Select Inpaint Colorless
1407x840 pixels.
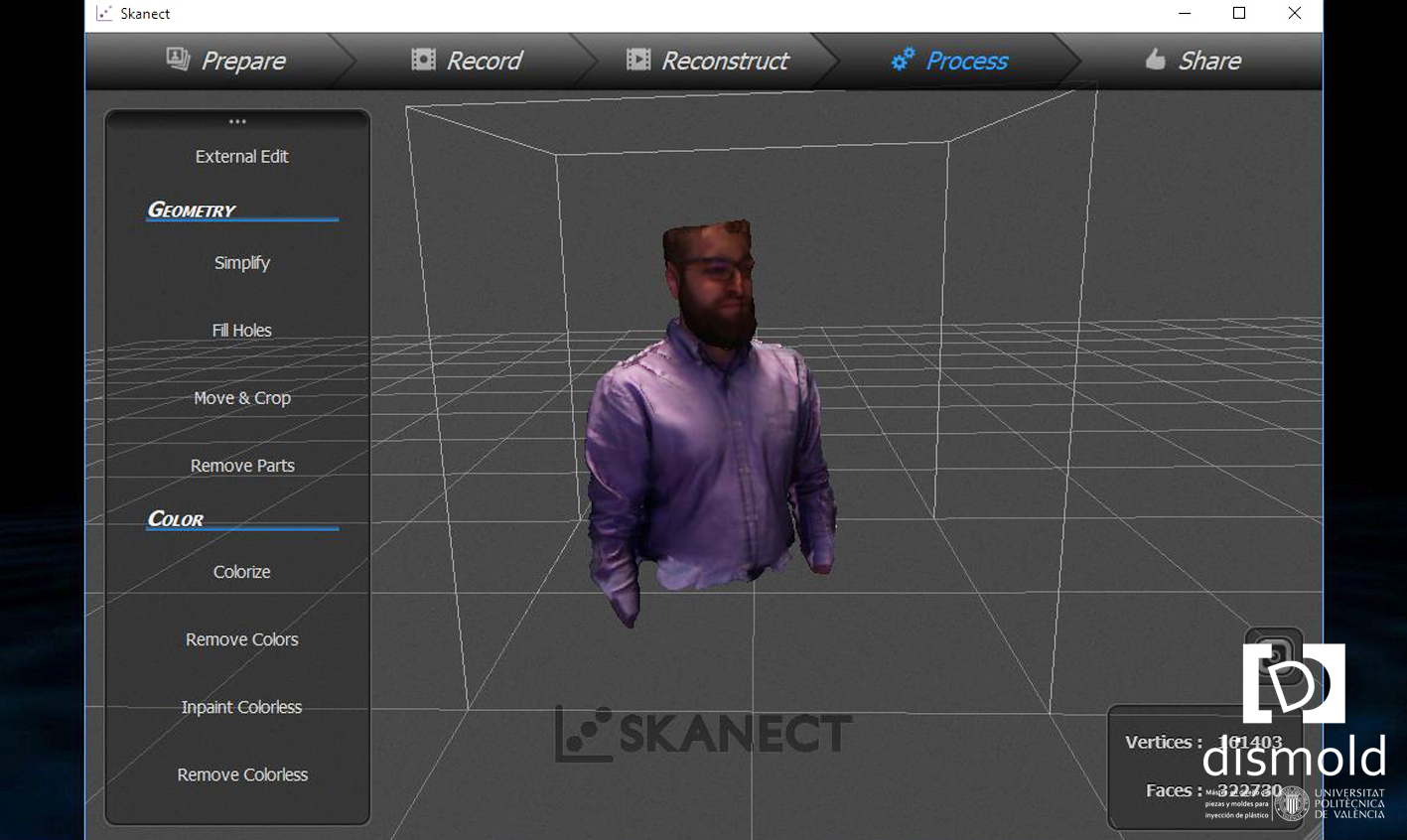[x=241, y=707]
